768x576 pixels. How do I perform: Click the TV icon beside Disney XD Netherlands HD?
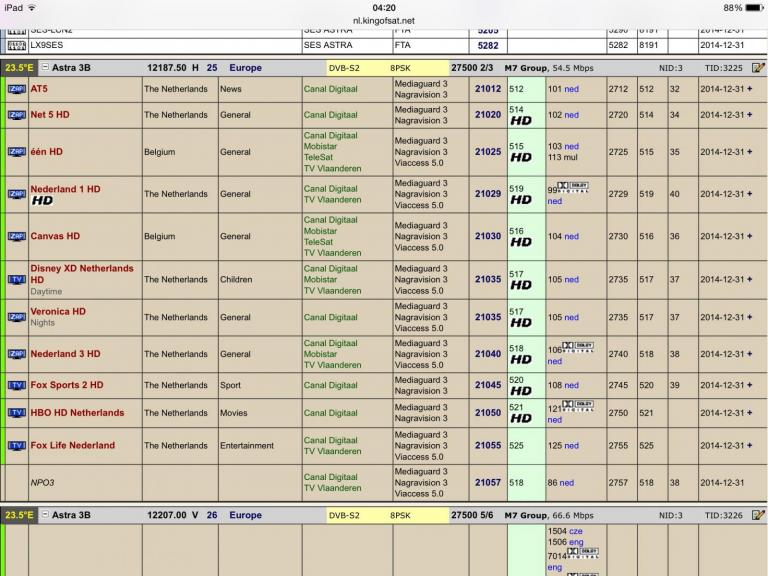(17, 280)
